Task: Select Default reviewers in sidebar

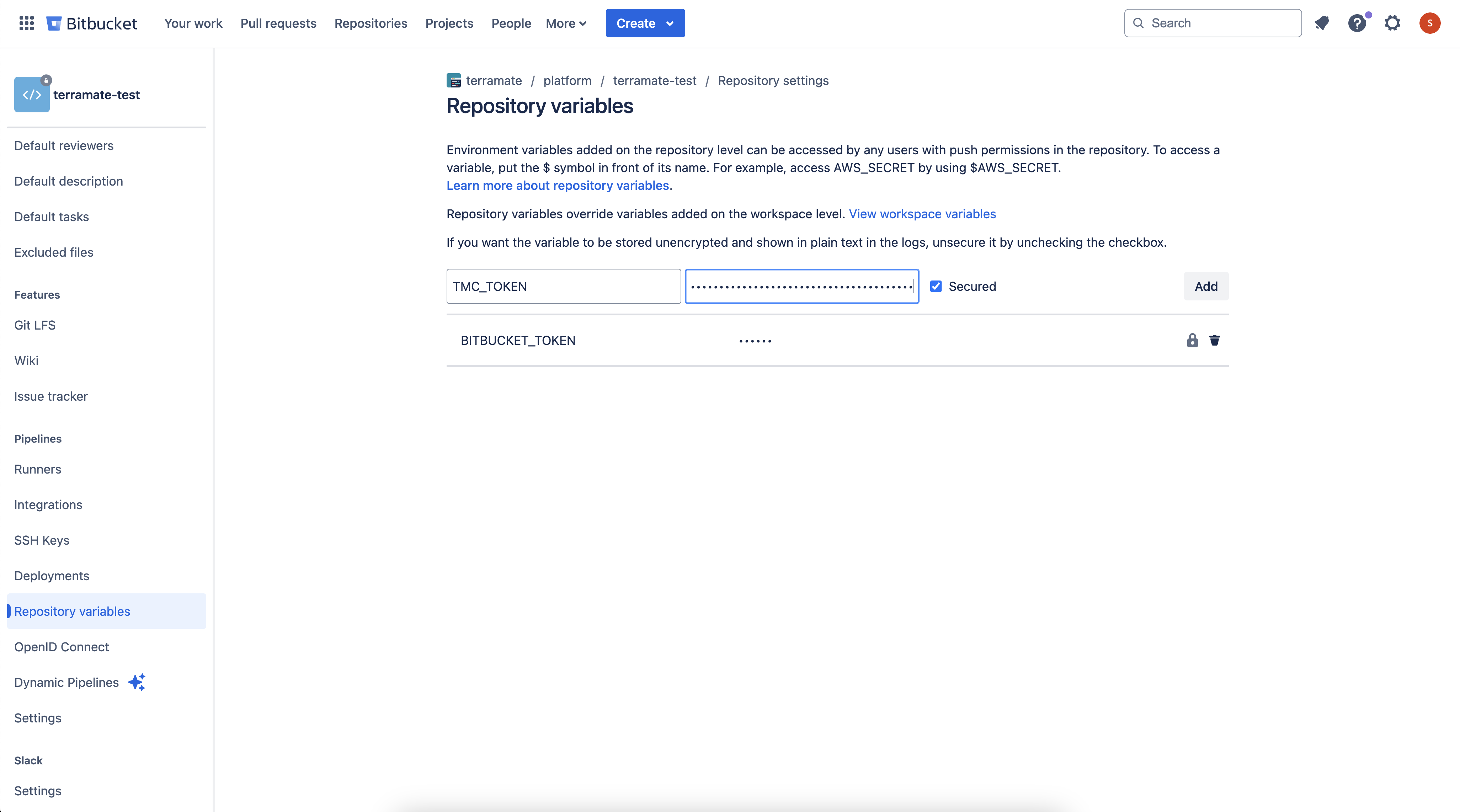Action: 64,146
